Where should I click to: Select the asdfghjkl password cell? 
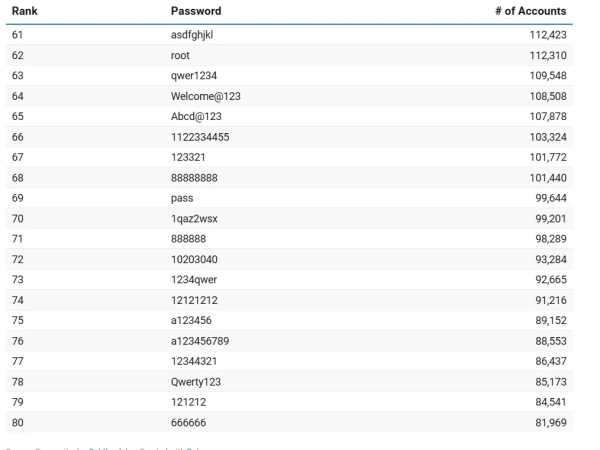click(192, 35)
